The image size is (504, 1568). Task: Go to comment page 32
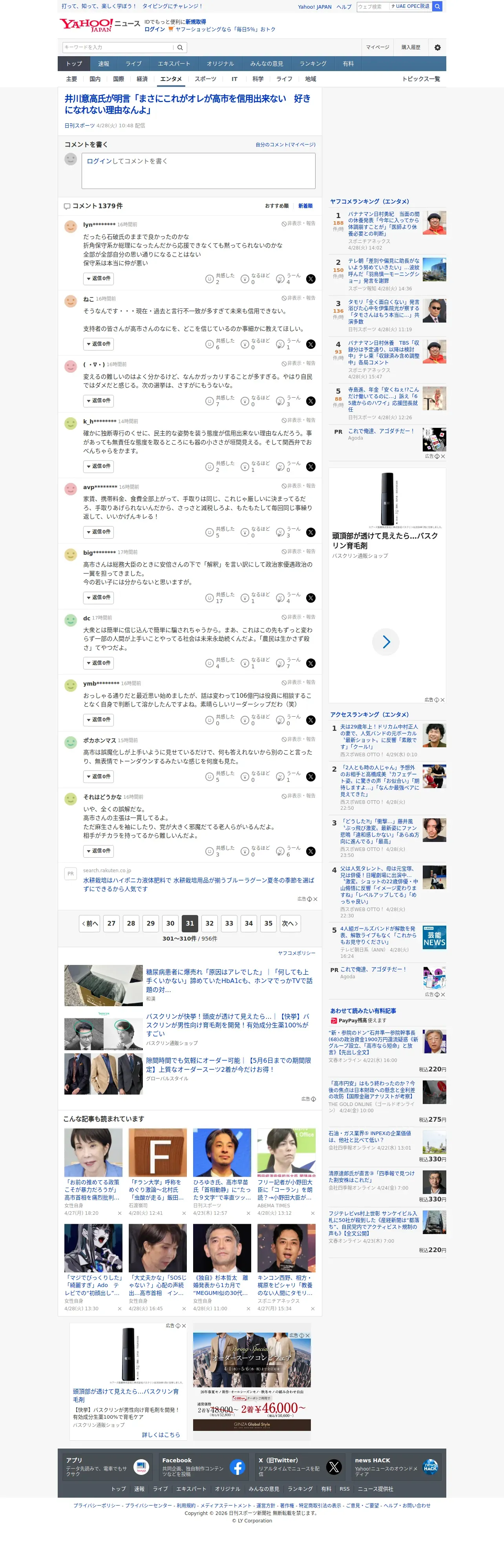(210, 923)
